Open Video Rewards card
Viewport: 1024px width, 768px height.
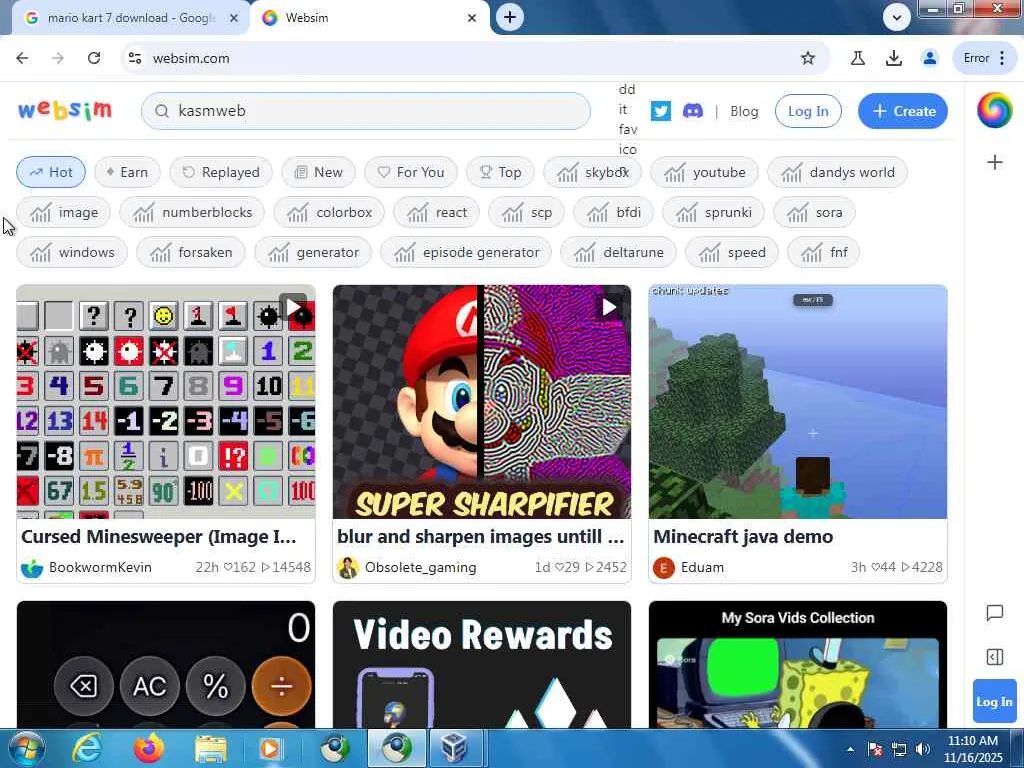click(x=482, y=664)
